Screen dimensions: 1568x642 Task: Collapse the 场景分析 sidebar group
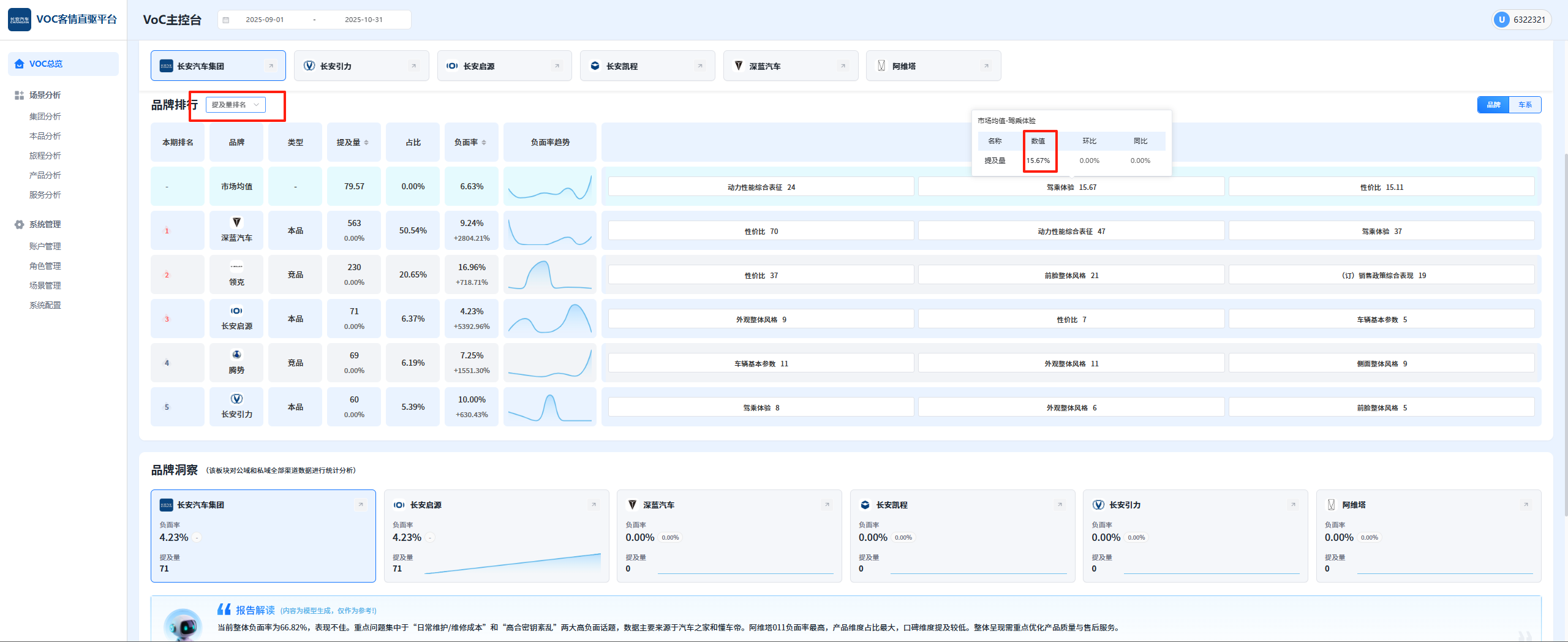tap(45, 95)
